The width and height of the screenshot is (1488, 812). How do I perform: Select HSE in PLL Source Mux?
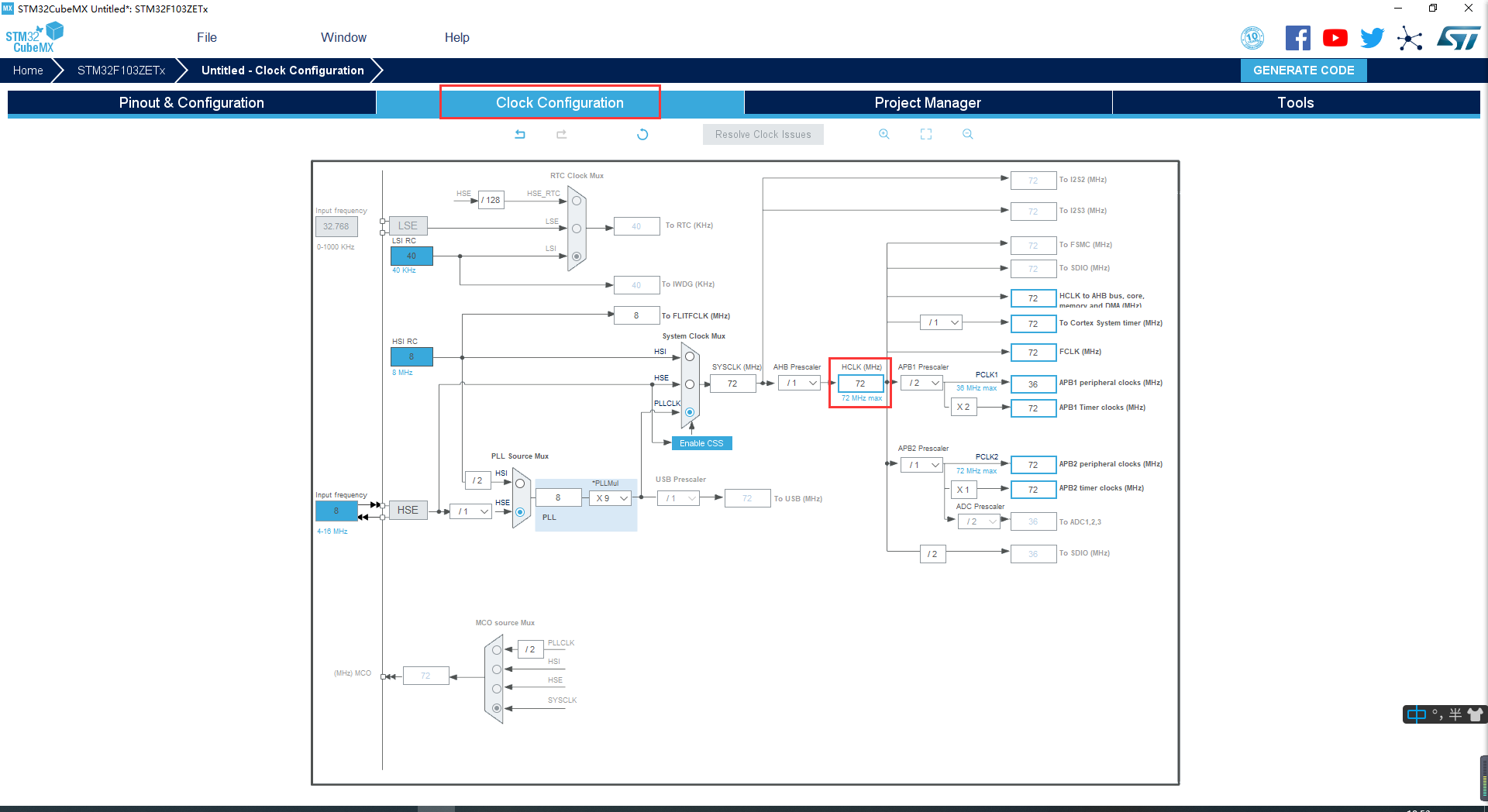[520, 512]
